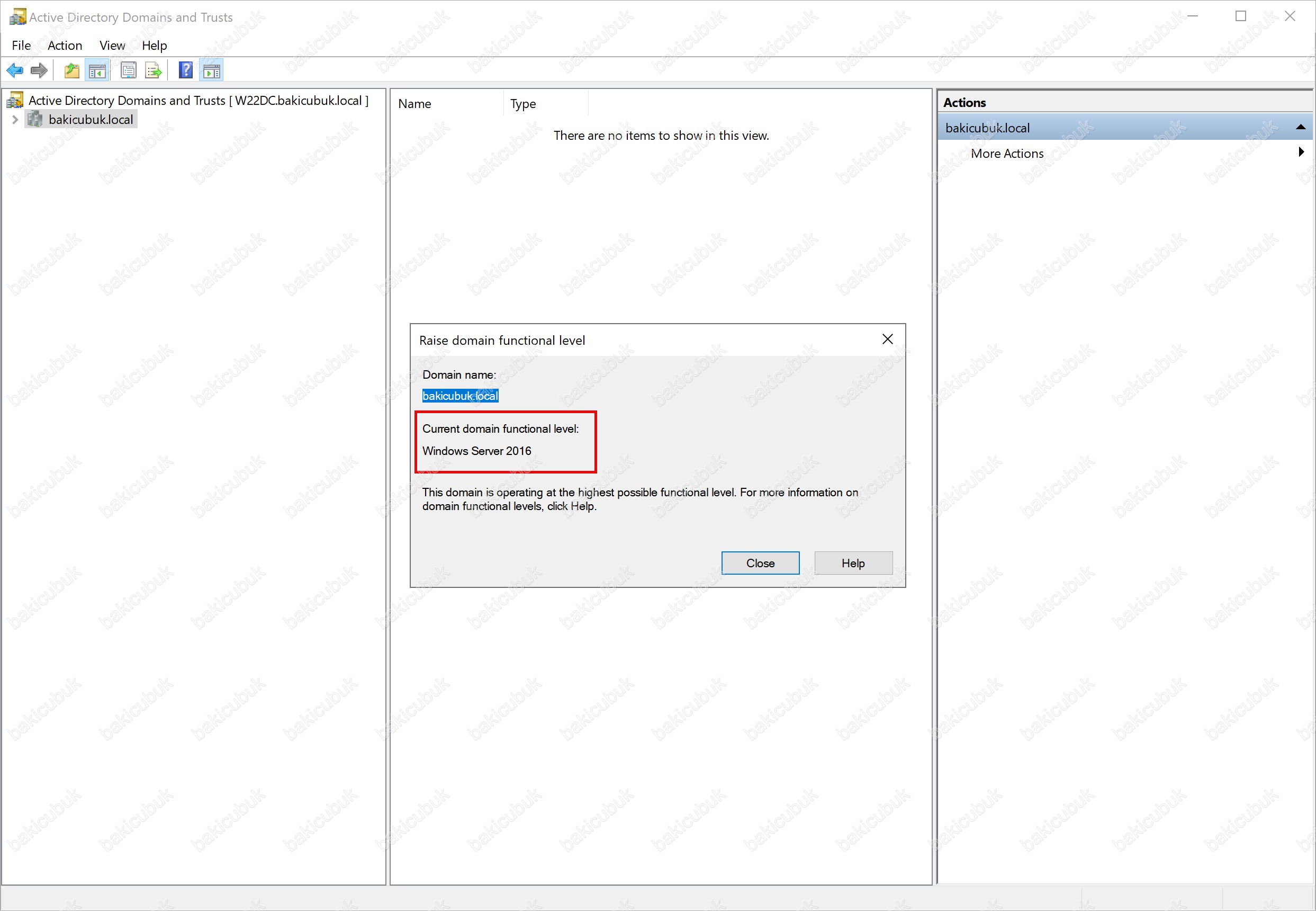Select the Active Directory Domains and Trusts root node
Screen dimensions: 1316x911
pos(199,101)
